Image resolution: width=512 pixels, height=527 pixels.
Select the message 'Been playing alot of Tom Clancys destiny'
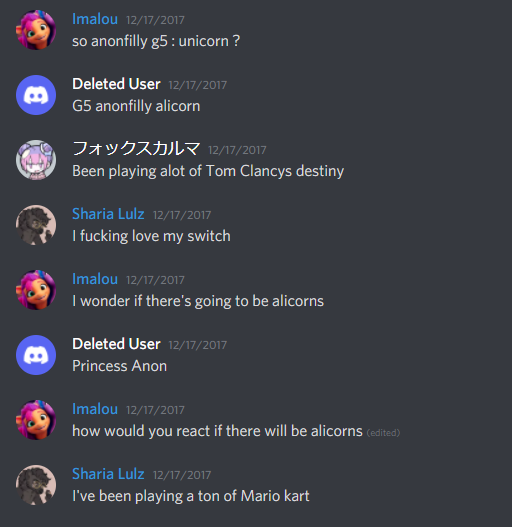208,171
